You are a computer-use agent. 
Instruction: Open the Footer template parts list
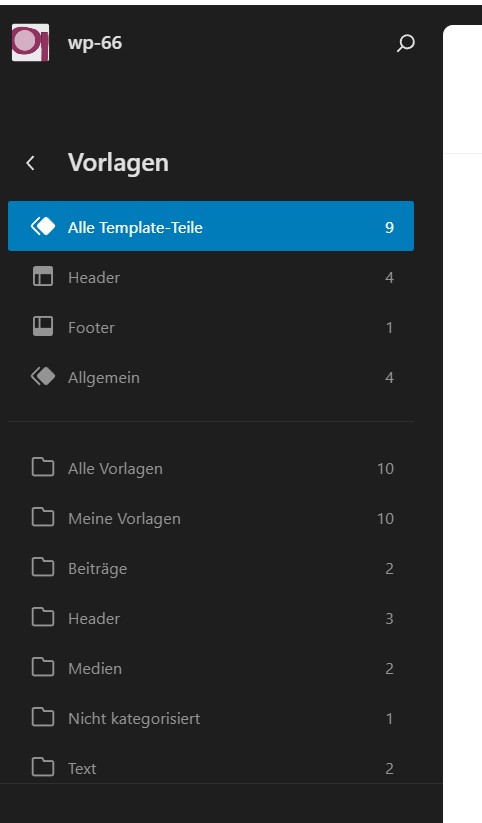211,327
